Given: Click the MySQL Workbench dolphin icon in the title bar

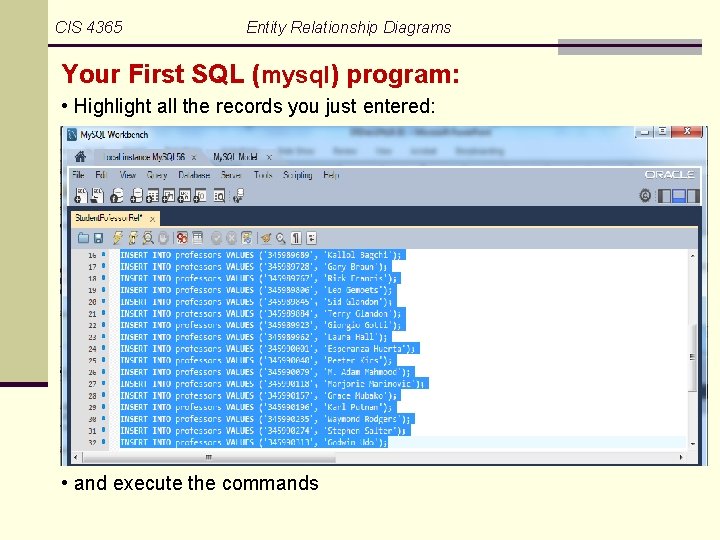Looking at the screenshot, I should pyautogui.click(x=72, y=135).
